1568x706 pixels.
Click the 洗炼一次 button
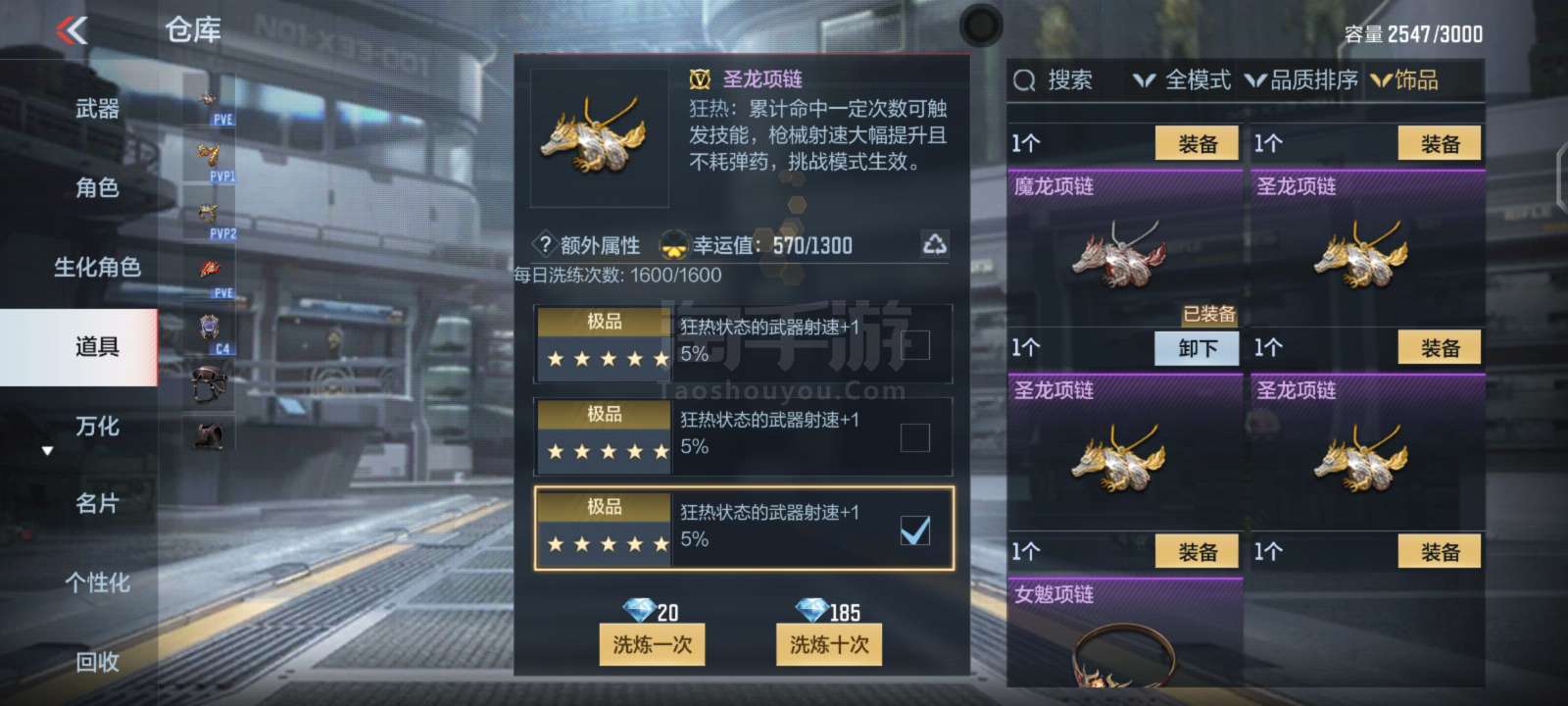pos(652,644)
